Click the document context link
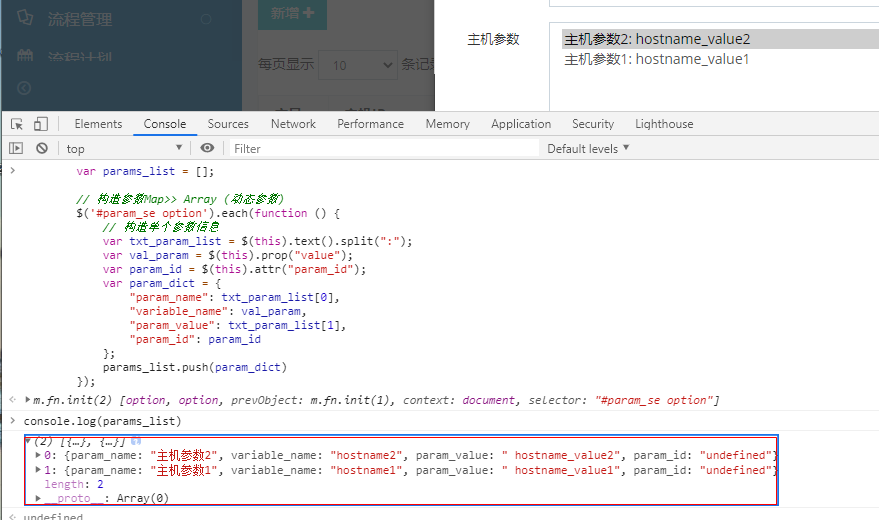 click(x=488, y=400)
